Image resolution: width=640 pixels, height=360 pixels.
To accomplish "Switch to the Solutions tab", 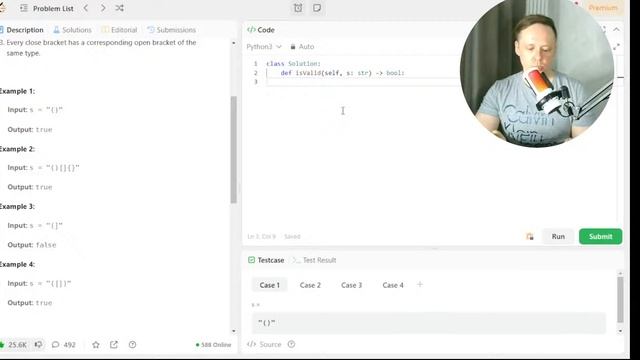I will click(72, 30).
